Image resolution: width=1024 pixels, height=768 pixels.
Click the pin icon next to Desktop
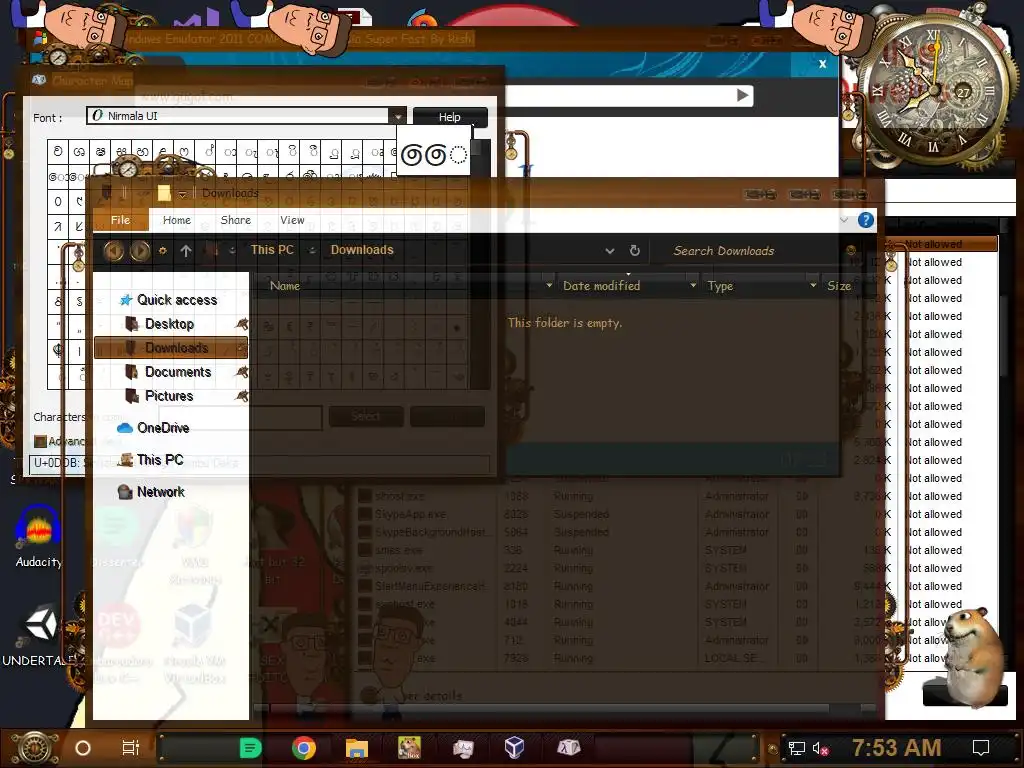242,324
